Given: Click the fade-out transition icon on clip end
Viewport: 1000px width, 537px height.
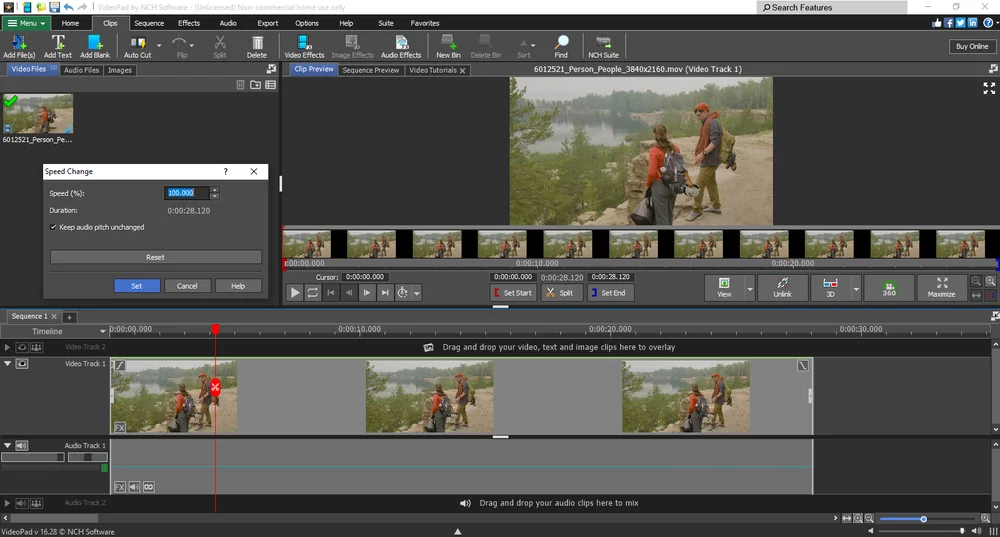Looking at the screenshot, I should click(802, 365).
